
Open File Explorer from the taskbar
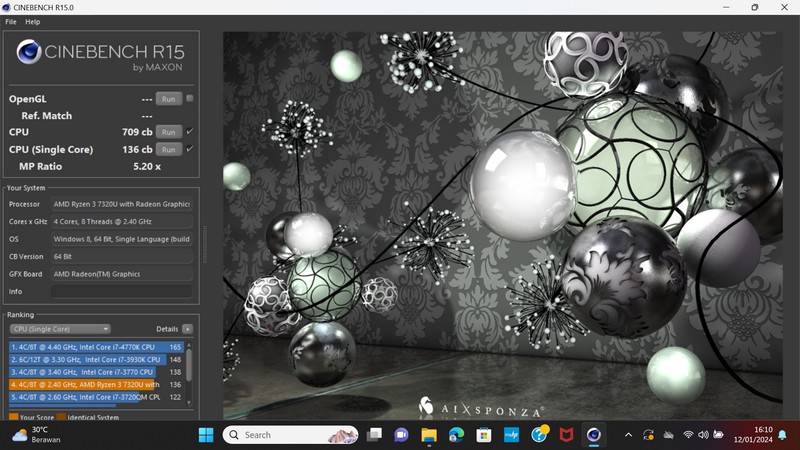(429, 435)
